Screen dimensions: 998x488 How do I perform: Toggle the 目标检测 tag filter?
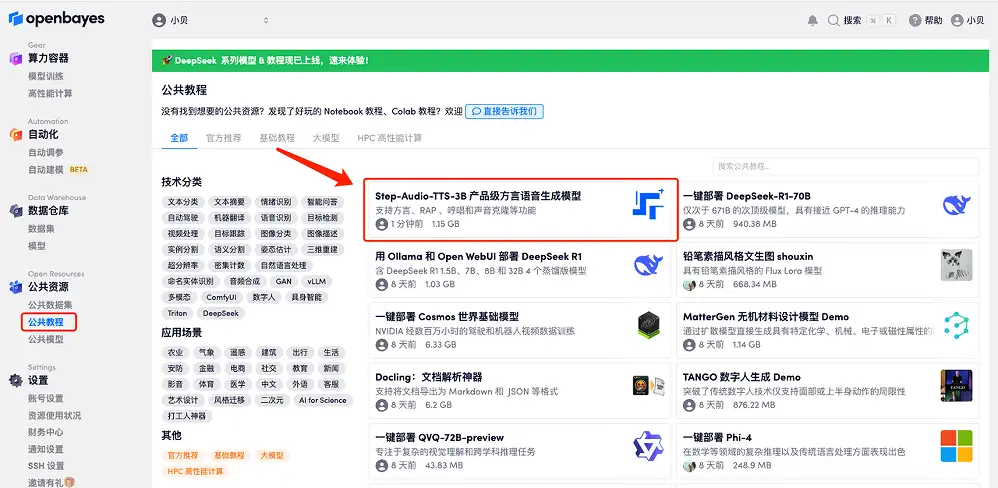pos(323,218)
